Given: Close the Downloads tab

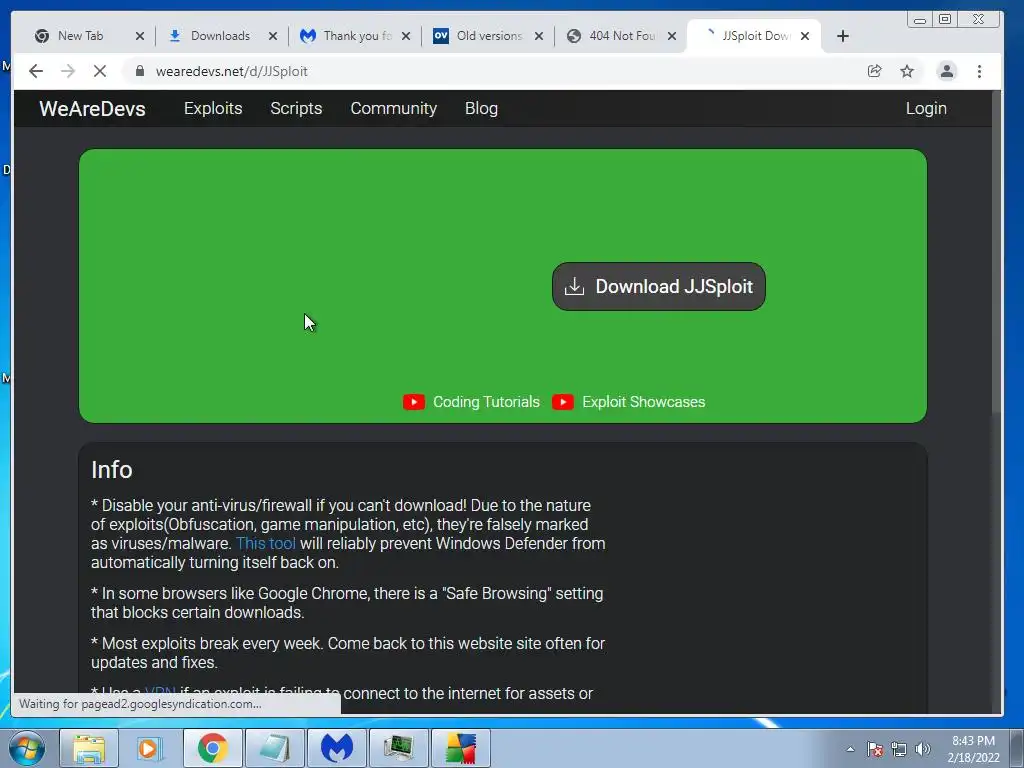Looking at the screenshot, I should 273,36.
